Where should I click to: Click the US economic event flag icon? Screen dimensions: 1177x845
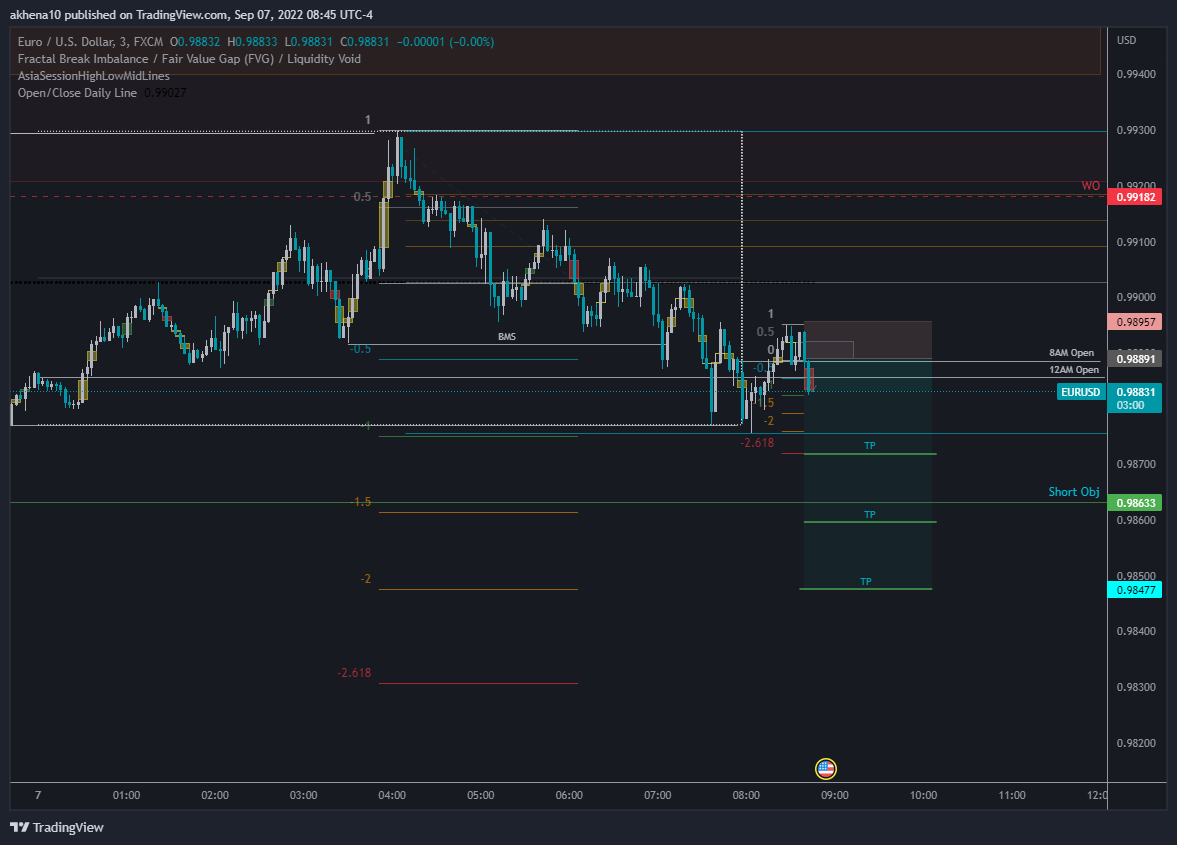point(826,768)
